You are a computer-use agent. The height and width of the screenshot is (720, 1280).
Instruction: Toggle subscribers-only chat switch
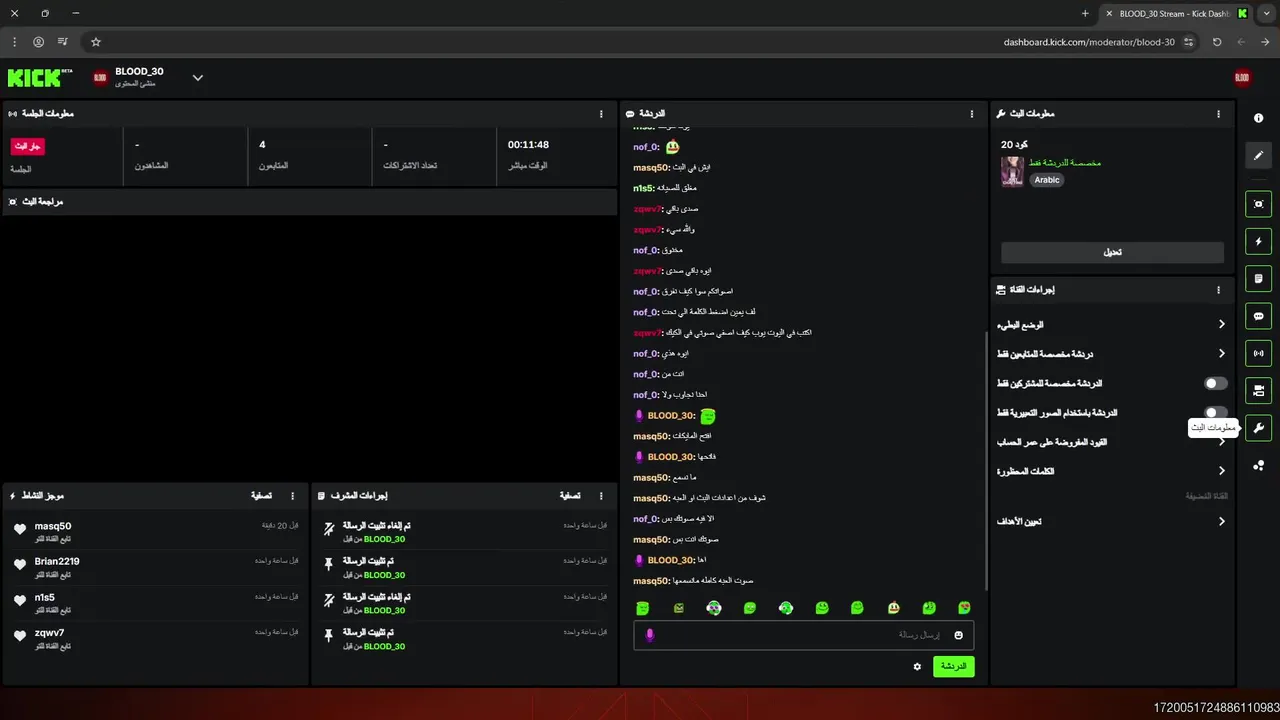coord(1216,383)
